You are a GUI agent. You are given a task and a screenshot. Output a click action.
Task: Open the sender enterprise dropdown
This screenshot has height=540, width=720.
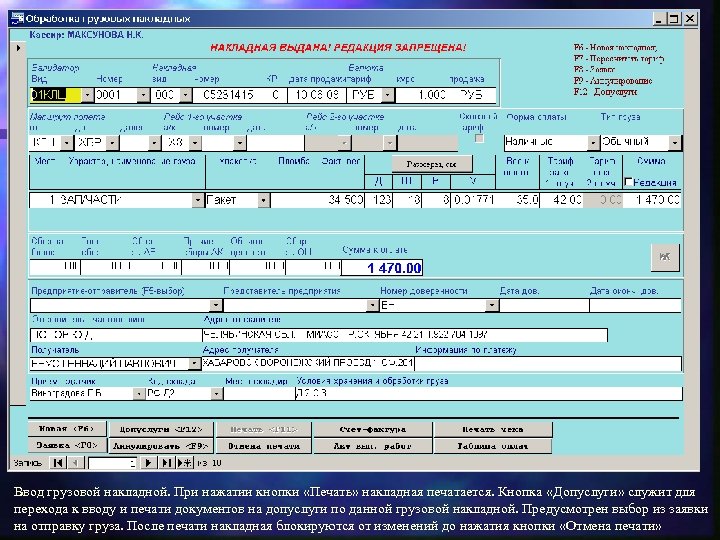click(x=216, y=305)
